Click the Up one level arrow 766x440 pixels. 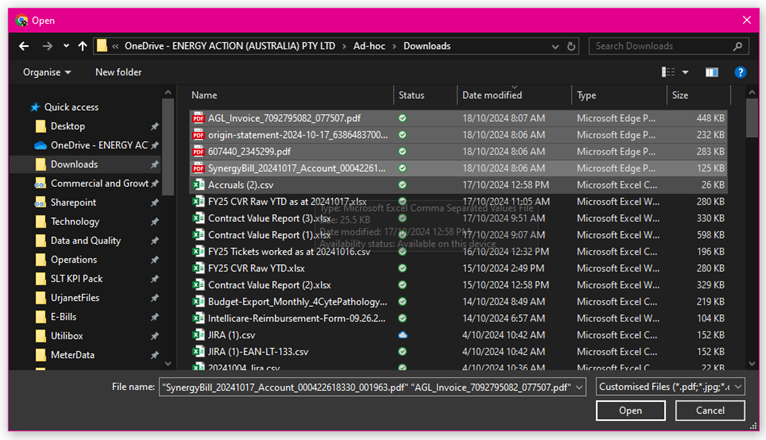(82, 46)
